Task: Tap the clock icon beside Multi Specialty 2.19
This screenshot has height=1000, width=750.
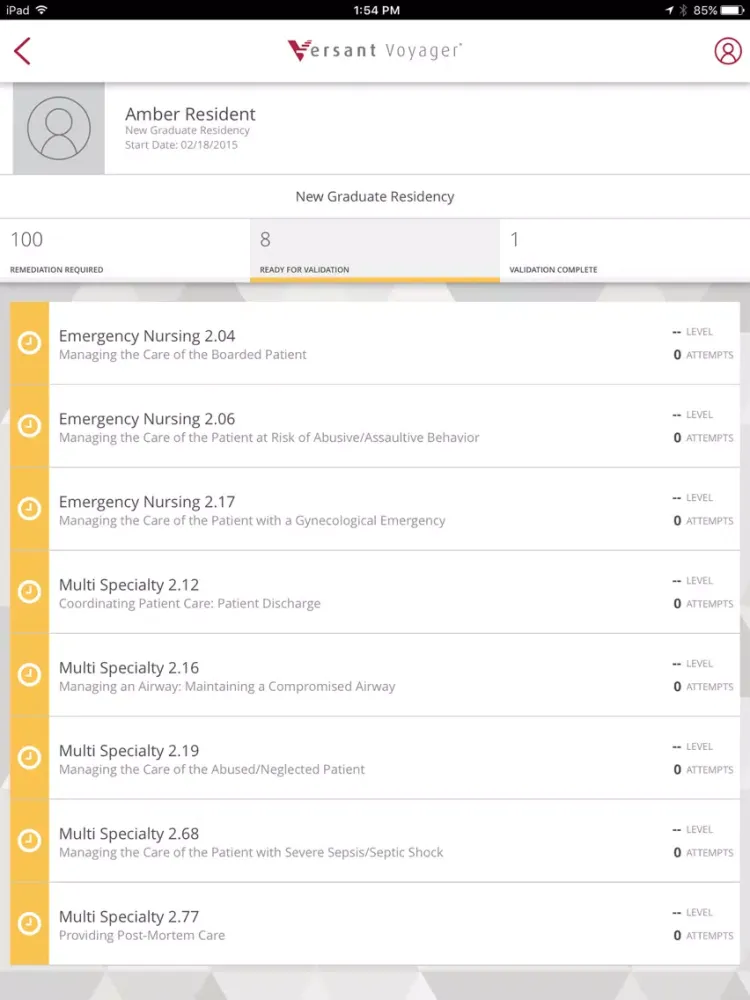Action: [x=30, y=758]
